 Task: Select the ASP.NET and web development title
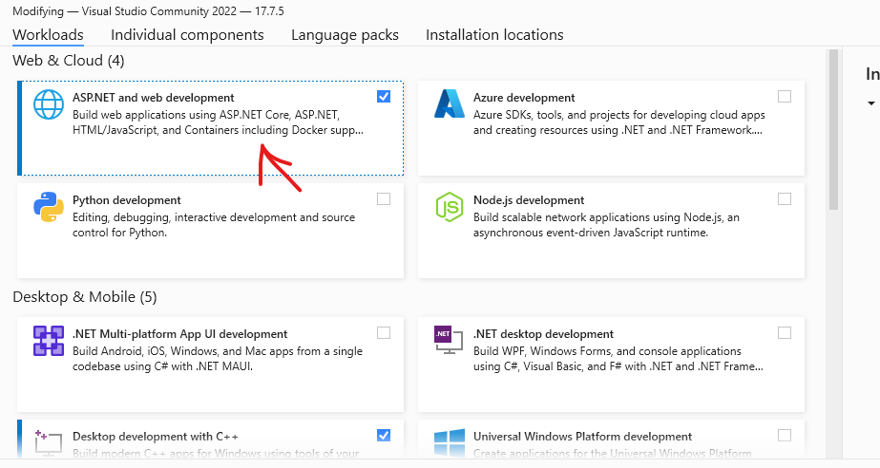(153, 98)
